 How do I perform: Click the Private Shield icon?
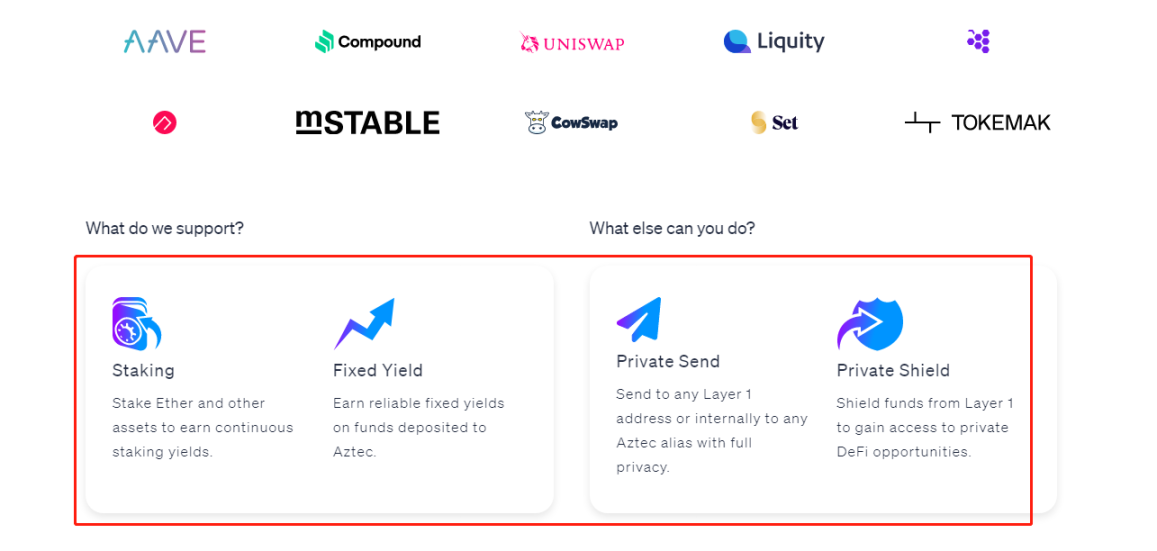[x=869, y=324]
